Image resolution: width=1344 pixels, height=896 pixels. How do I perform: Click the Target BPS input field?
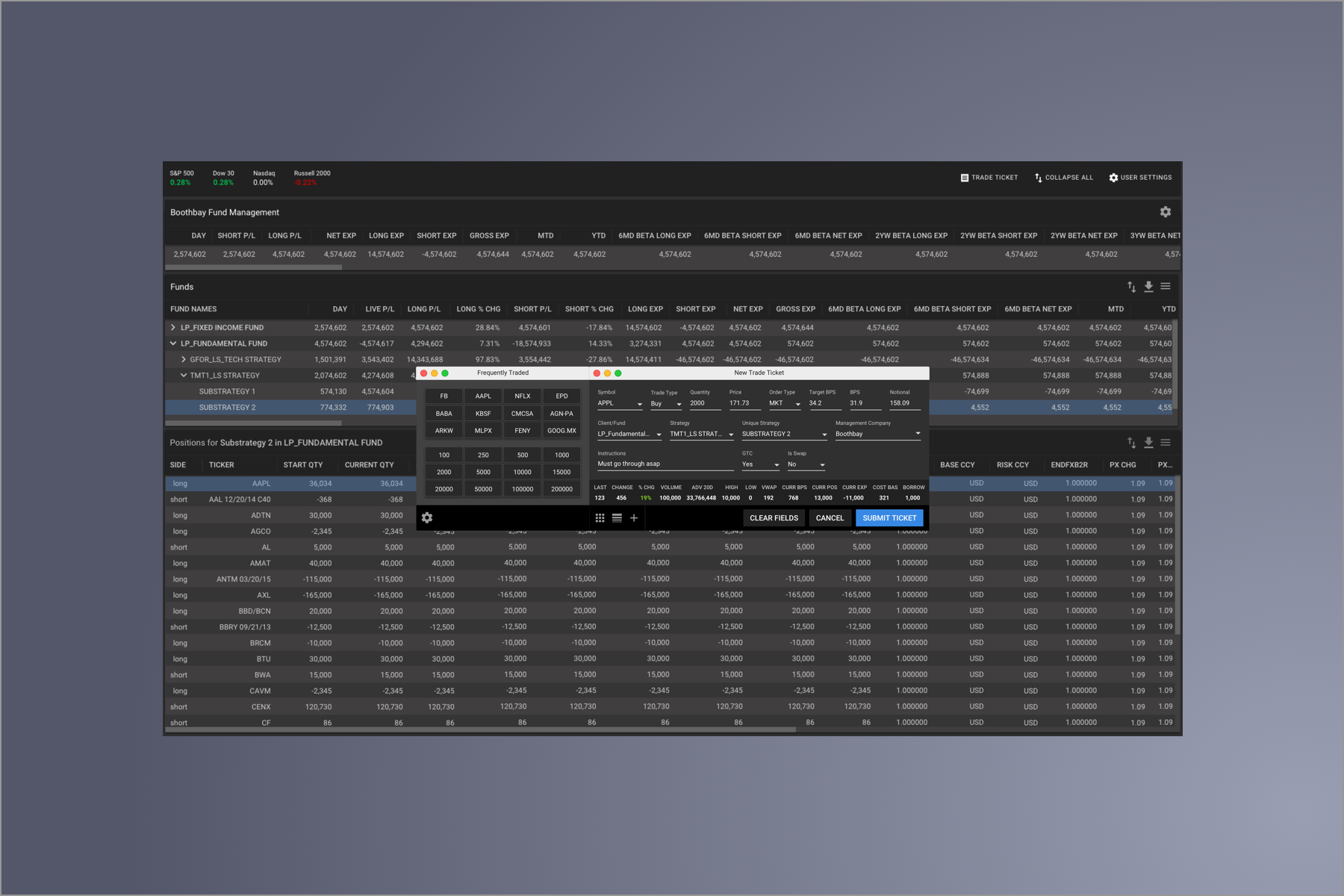coord(825,403)
